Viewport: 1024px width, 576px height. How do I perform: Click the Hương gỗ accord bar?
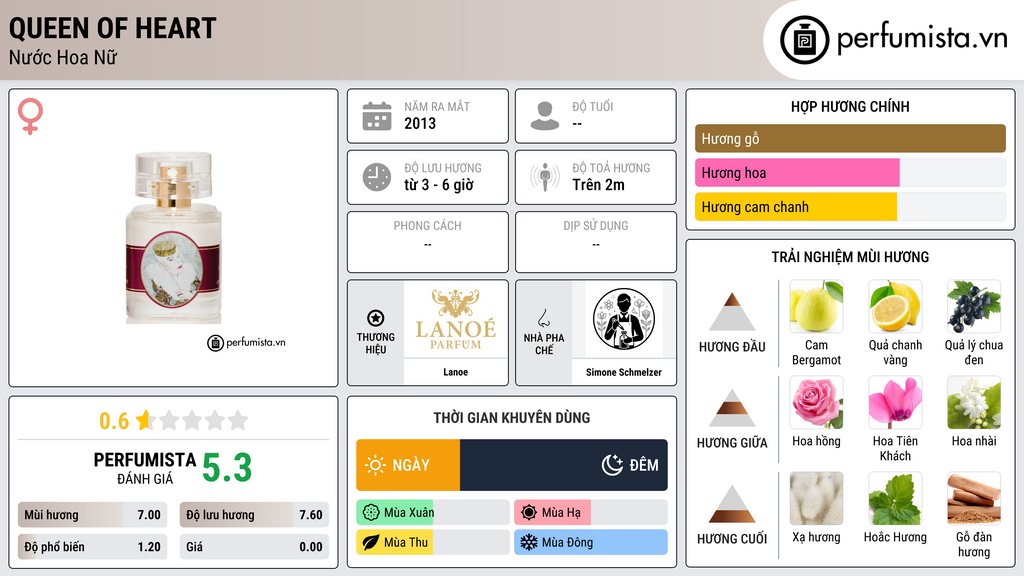click(x=850, y=138)
